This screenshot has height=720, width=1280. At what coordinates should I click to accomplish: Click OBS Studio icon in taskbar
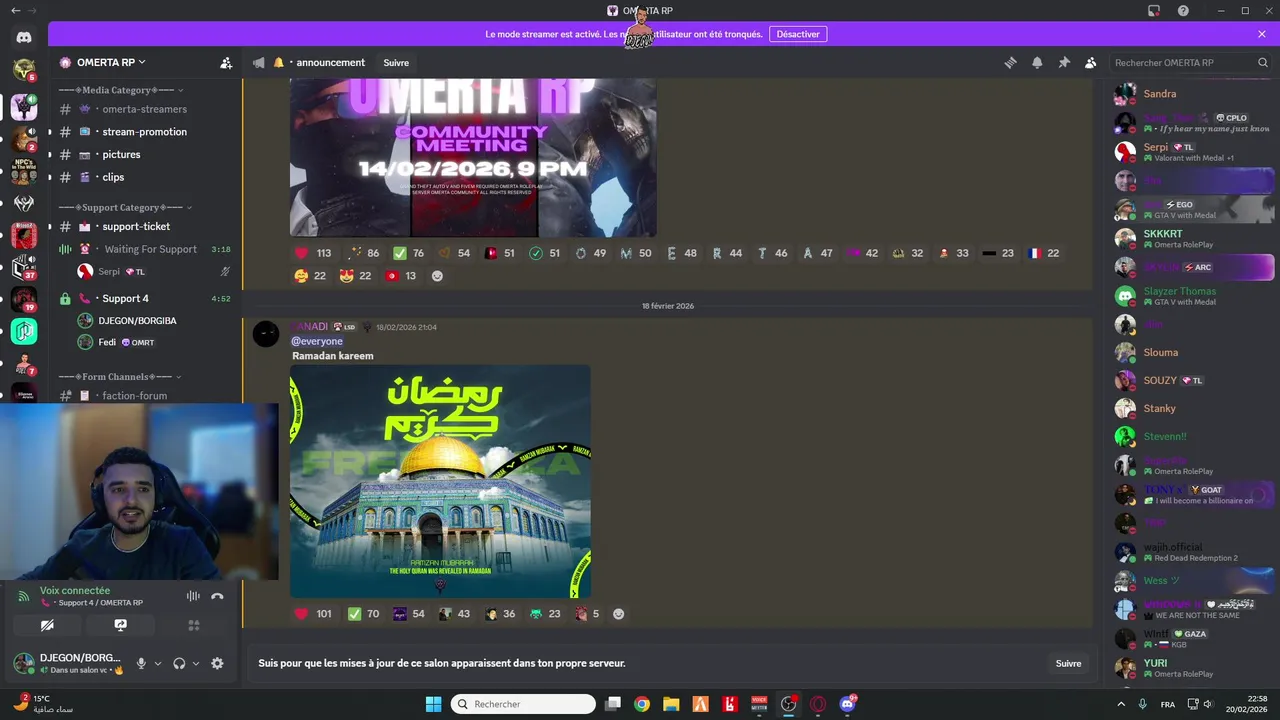(x=789, y=704)
